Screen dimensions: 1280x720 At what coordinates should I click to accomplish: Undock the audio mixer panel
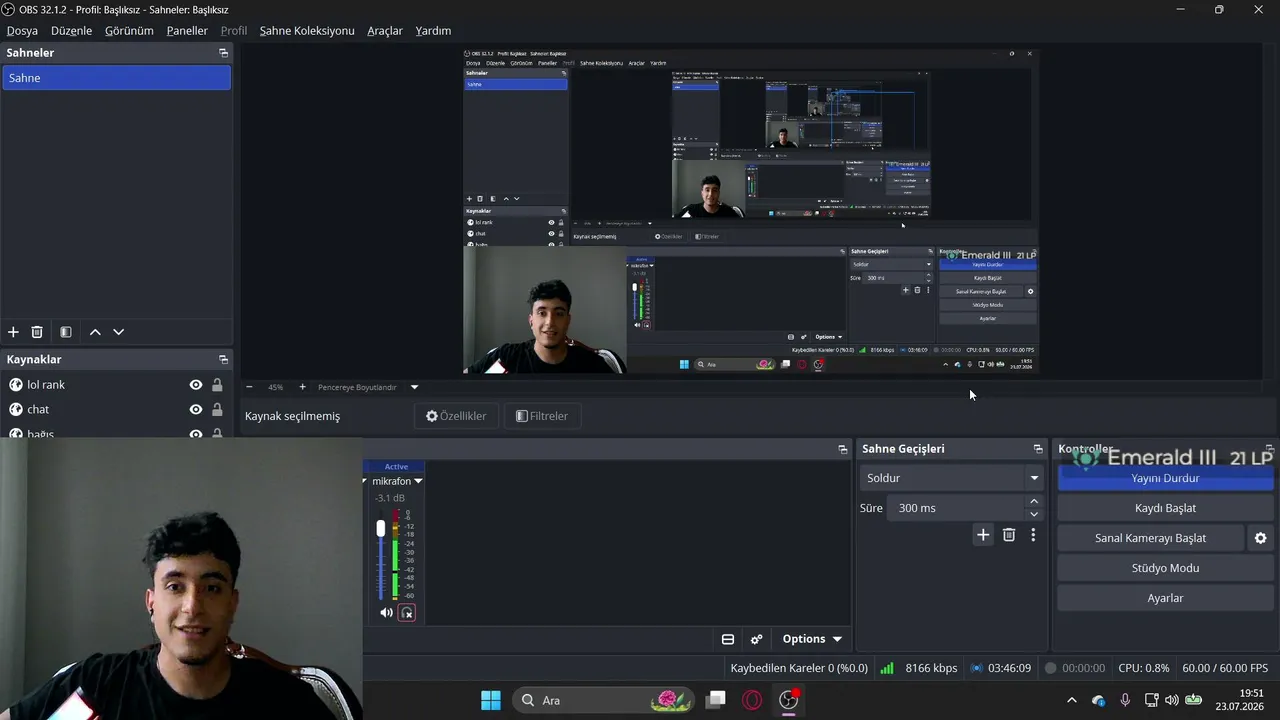[843, 450]
